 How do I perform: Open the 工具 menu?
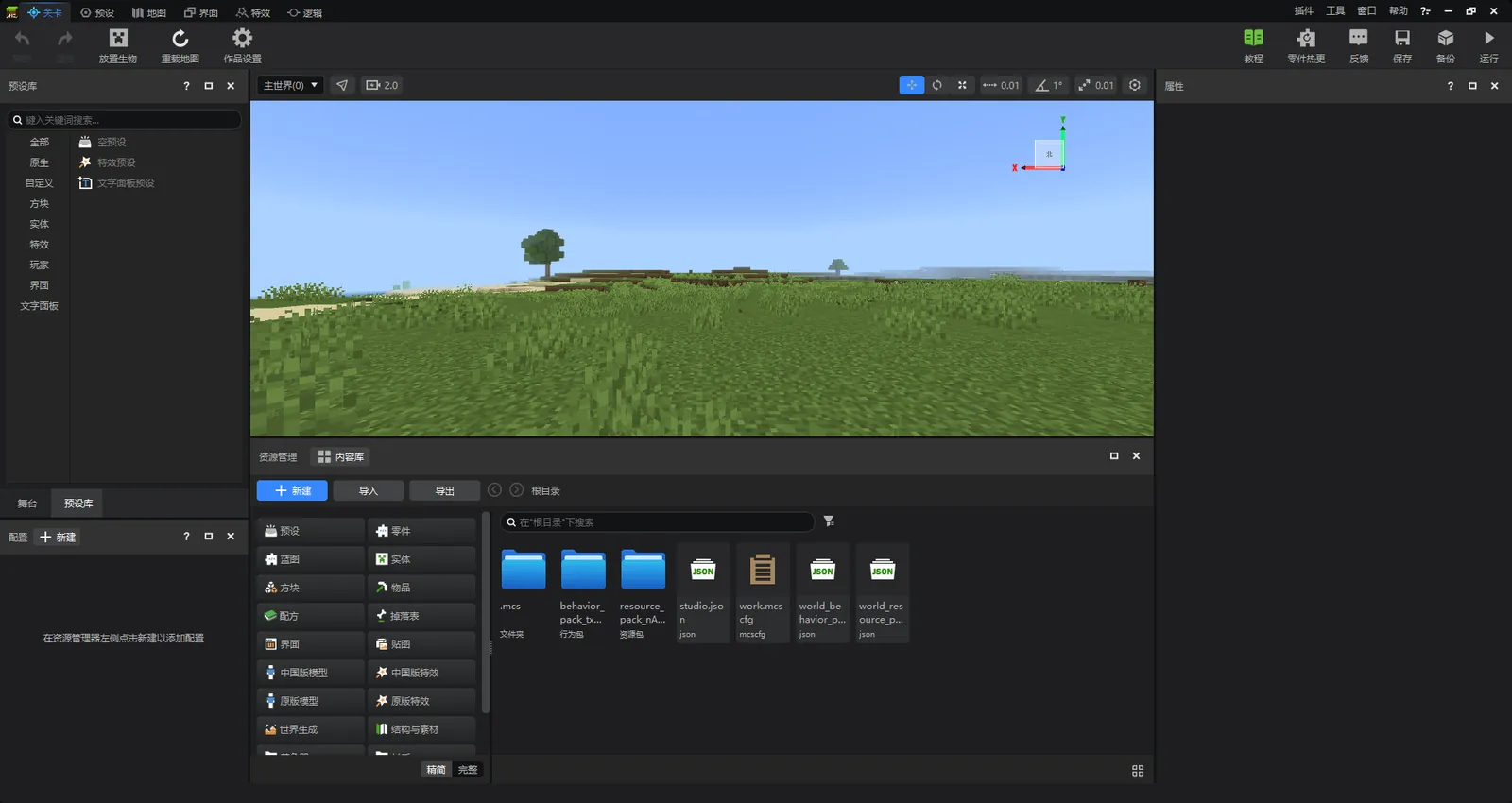pyautogui.click(x=1335, y=11)
